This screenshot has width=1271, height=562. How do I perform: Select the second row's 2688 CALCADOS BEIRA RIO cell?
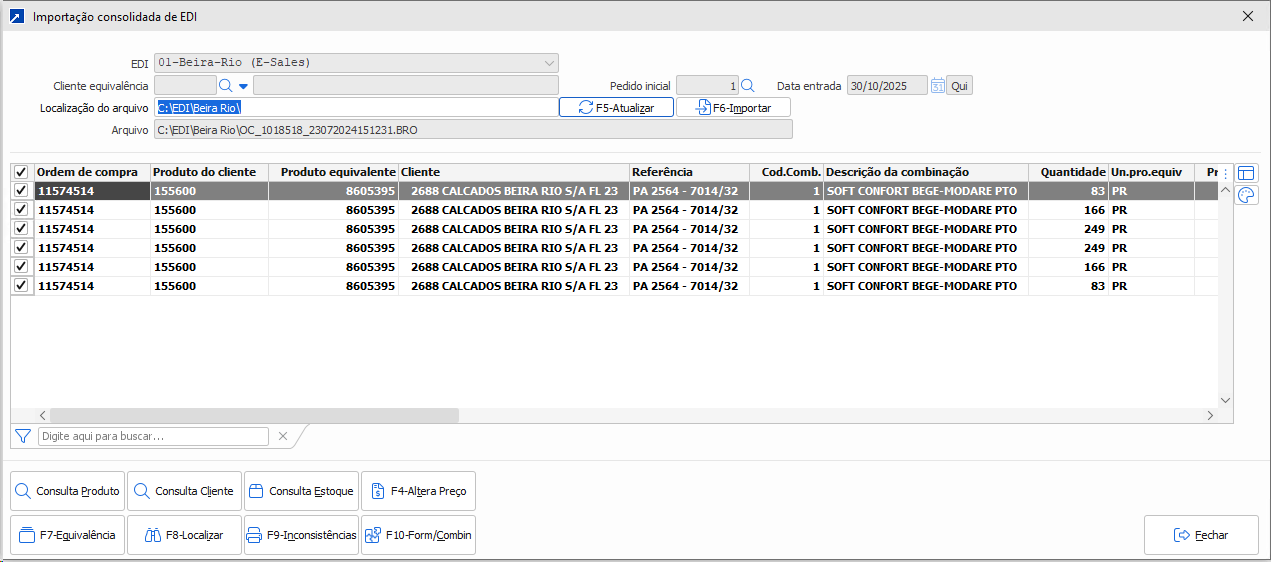[x=514, y=210]
